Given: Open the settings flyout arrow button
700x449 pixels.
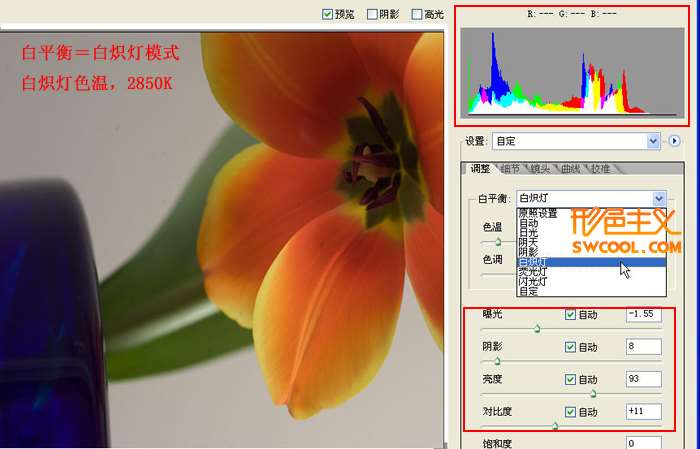Looking at the screenshot, I should (674, 141).
